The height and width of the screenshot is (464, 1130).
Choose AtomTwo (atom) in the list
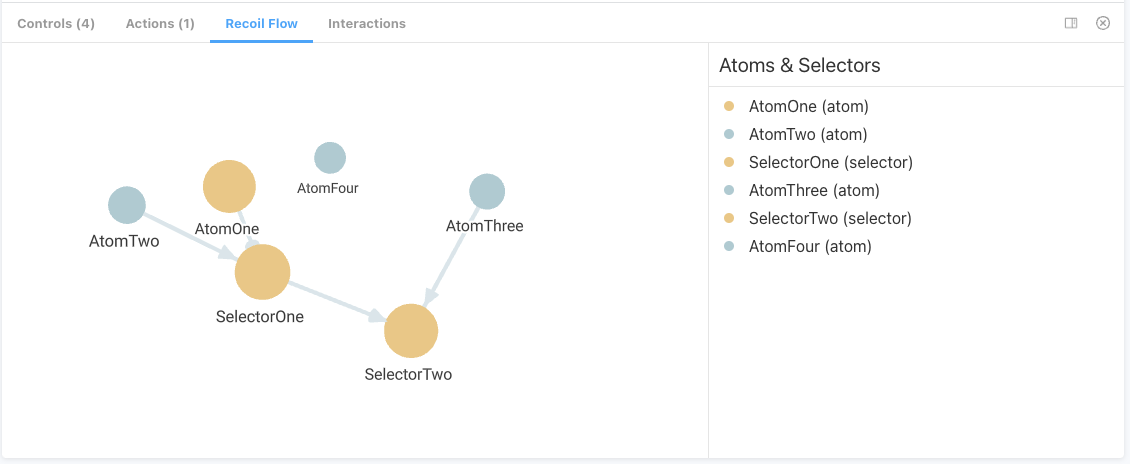pos(808,135)
